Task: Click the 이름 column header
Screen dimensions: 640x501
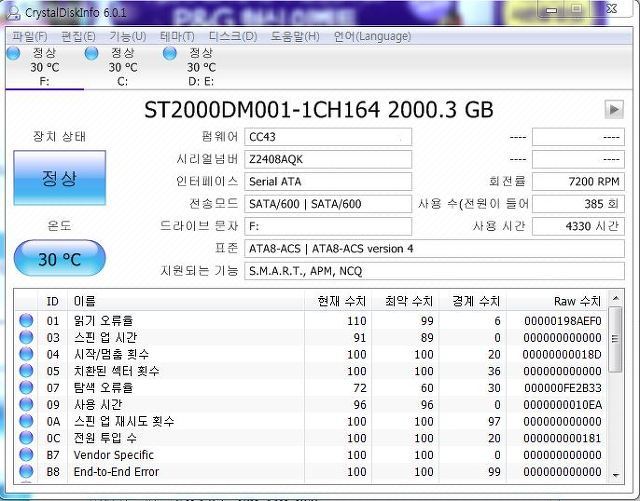Action: (x=186, y=301)
